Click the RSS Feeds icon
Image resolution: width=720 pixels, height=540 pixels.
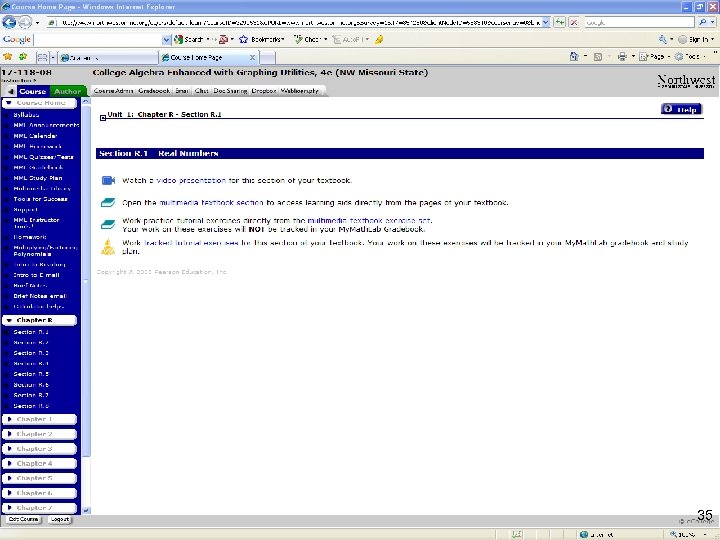click(x=598, y=57)
